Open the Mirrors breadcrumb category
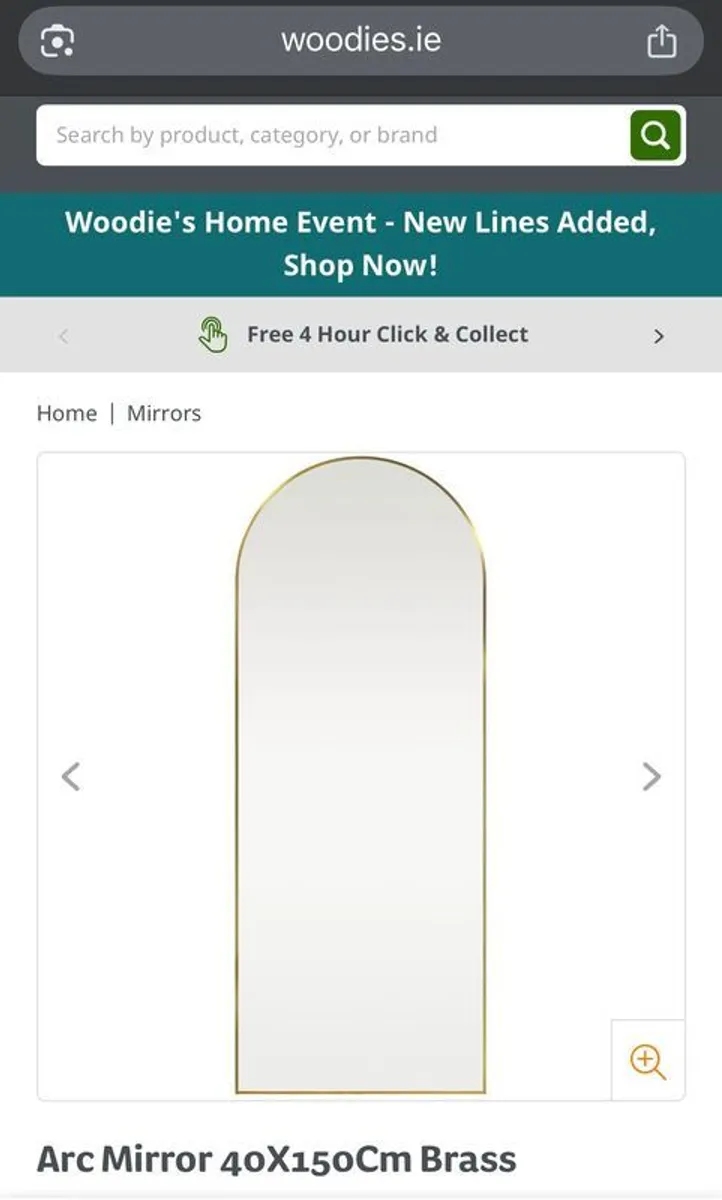 pos(164,413)
